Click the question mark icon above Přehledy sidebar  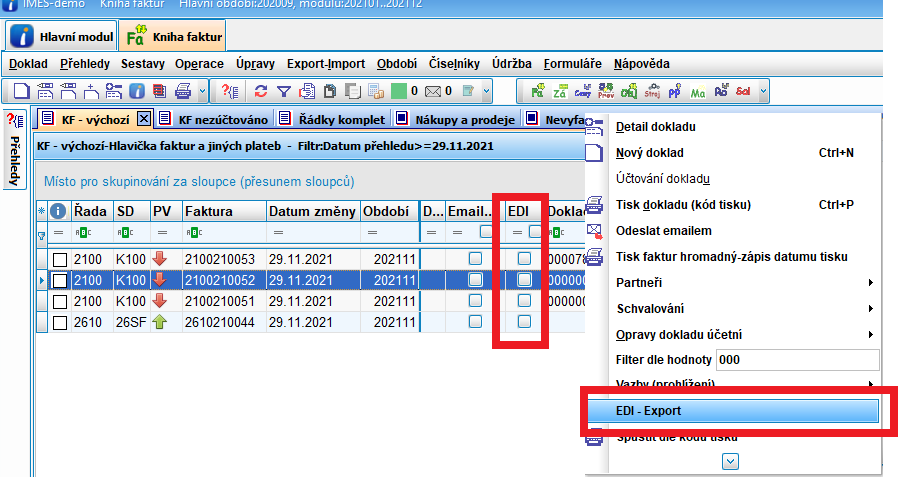coord(15,121)
